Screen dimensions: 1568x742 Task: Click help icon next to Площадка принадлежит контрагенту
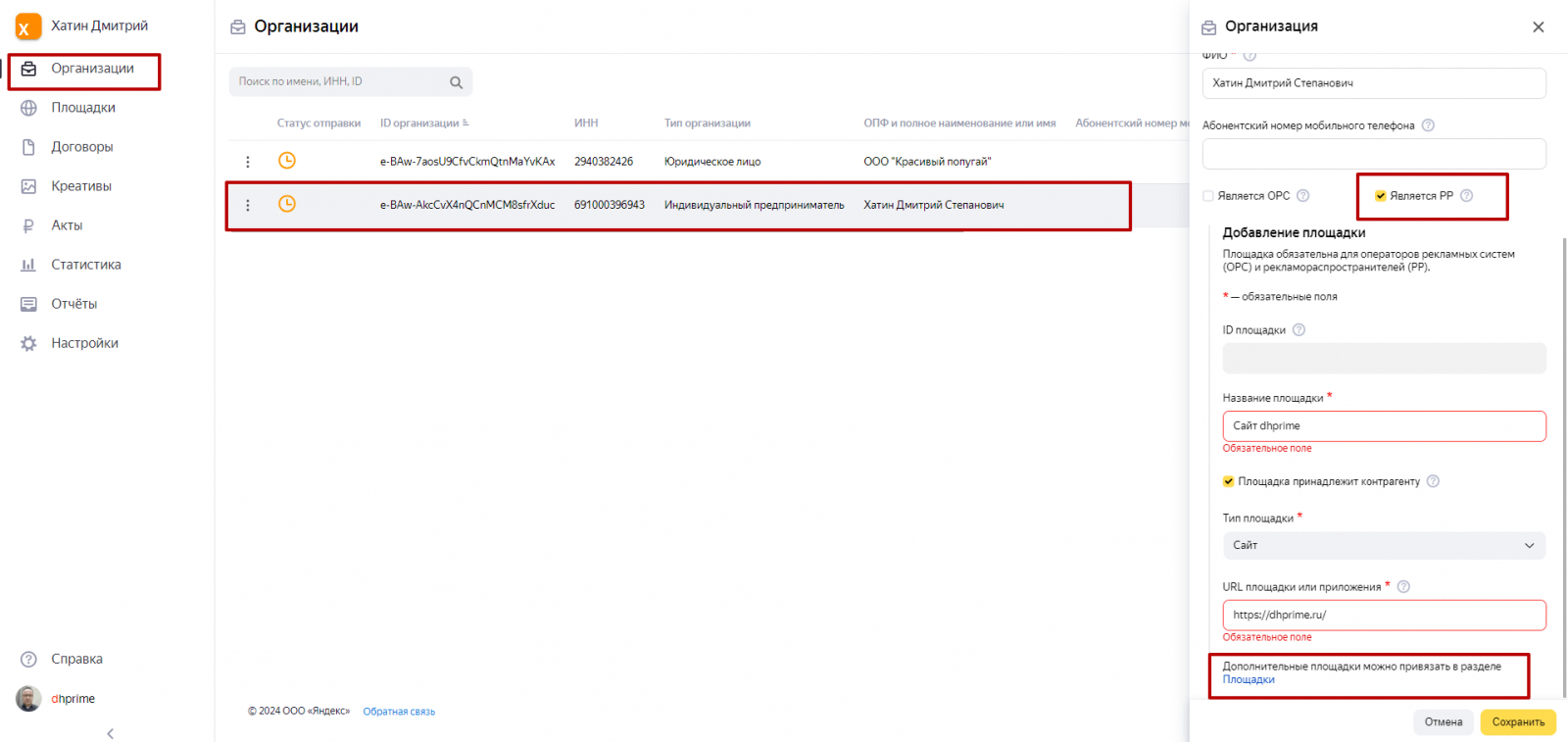[1434, 481]
